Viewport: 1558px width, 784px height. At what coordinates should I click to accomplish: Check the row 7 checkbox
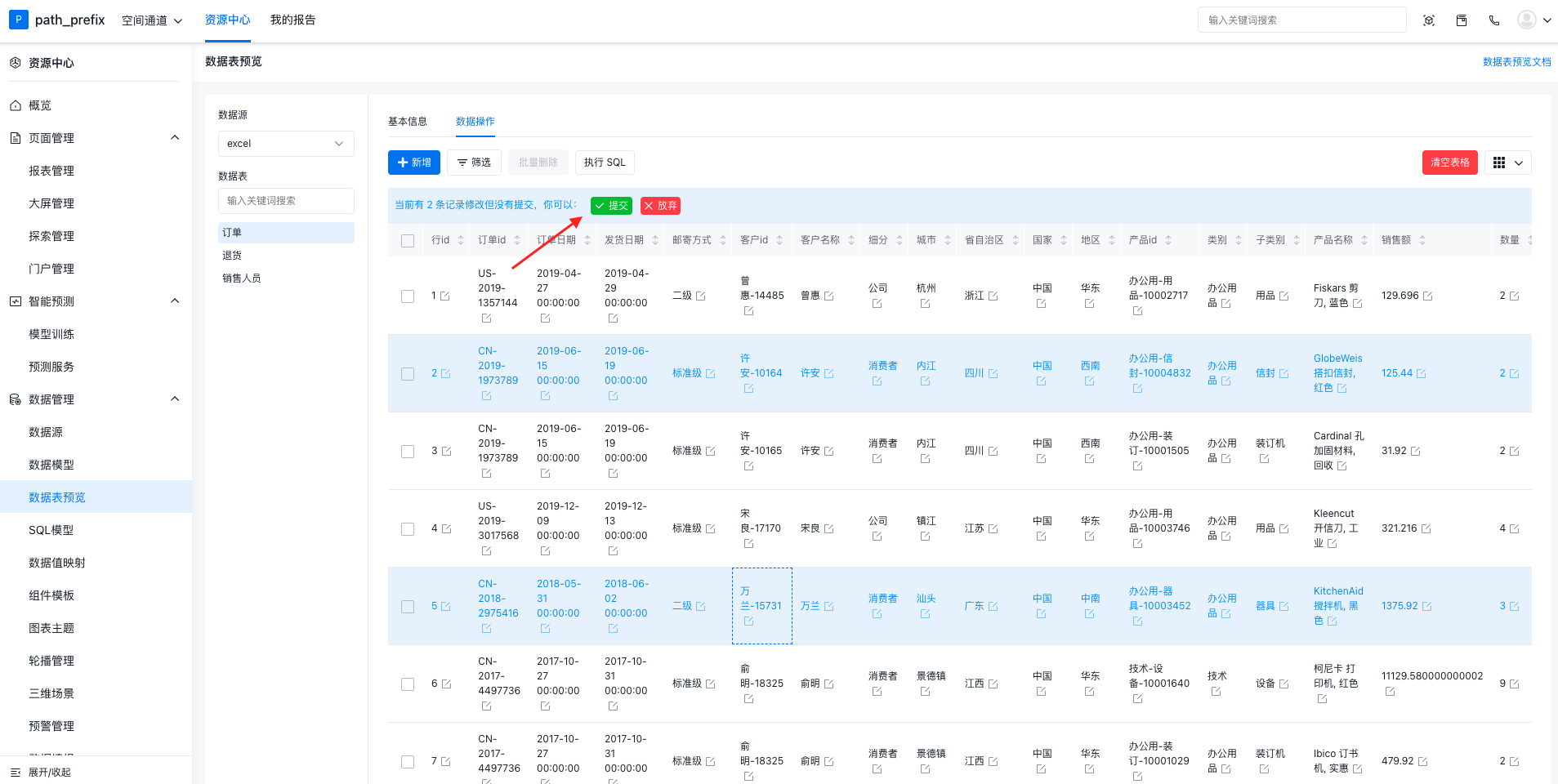408,761
